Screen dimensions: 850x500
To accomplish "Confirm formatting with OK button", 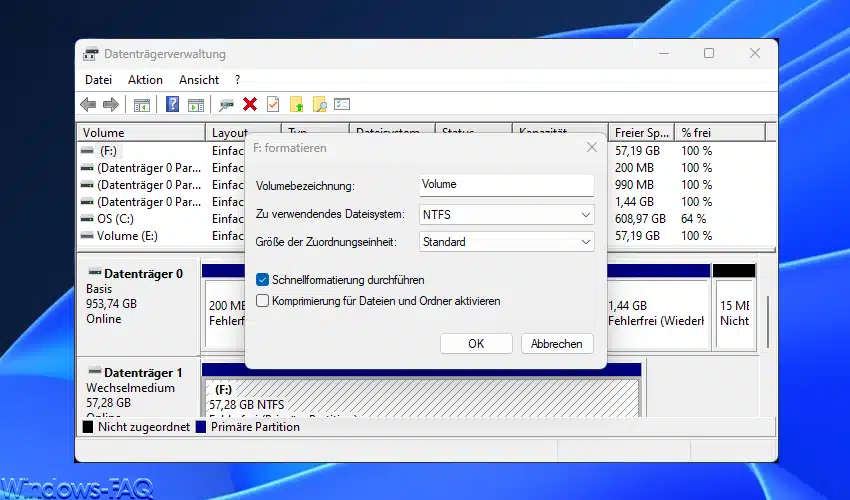I will click(x=476, y=344).
